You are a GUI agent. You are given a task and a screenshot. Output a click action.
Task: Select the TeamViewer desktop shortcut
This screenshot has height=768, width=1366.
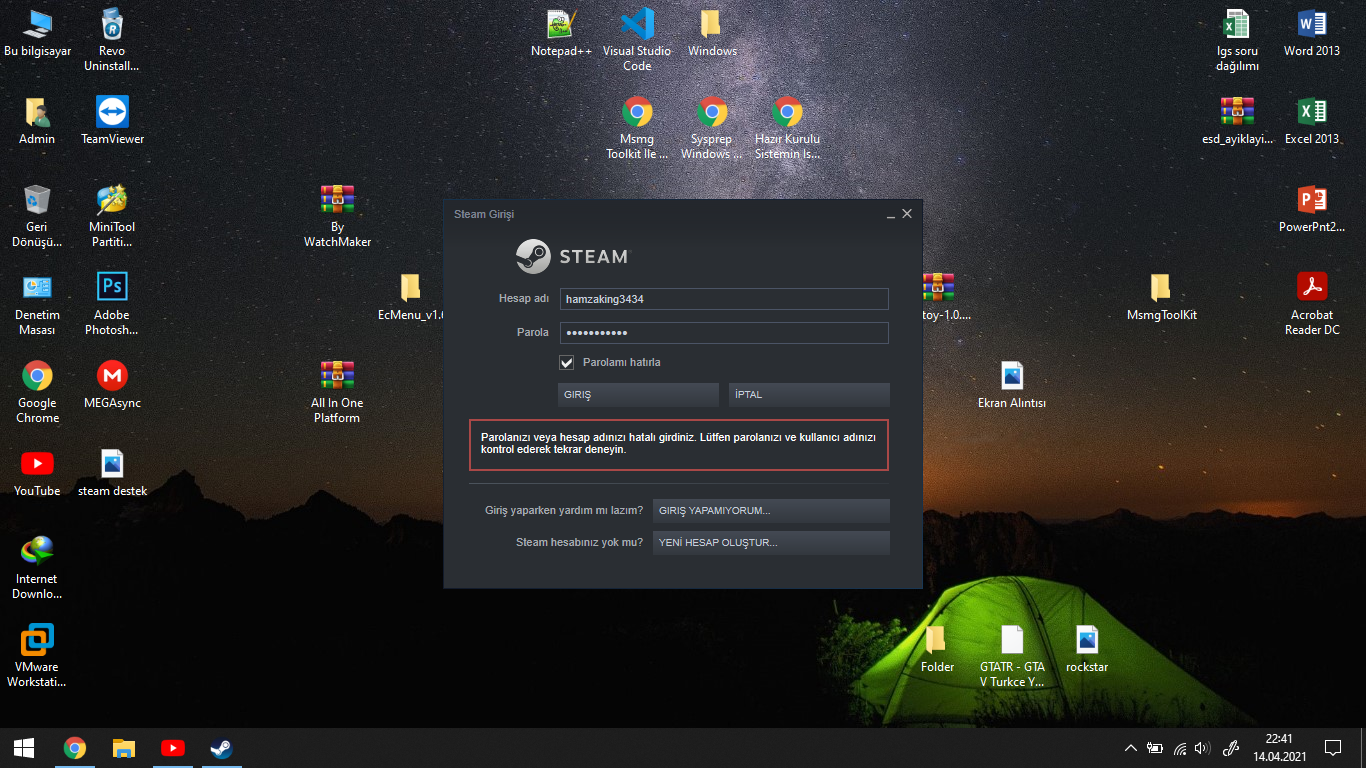[x=112, y=121]
